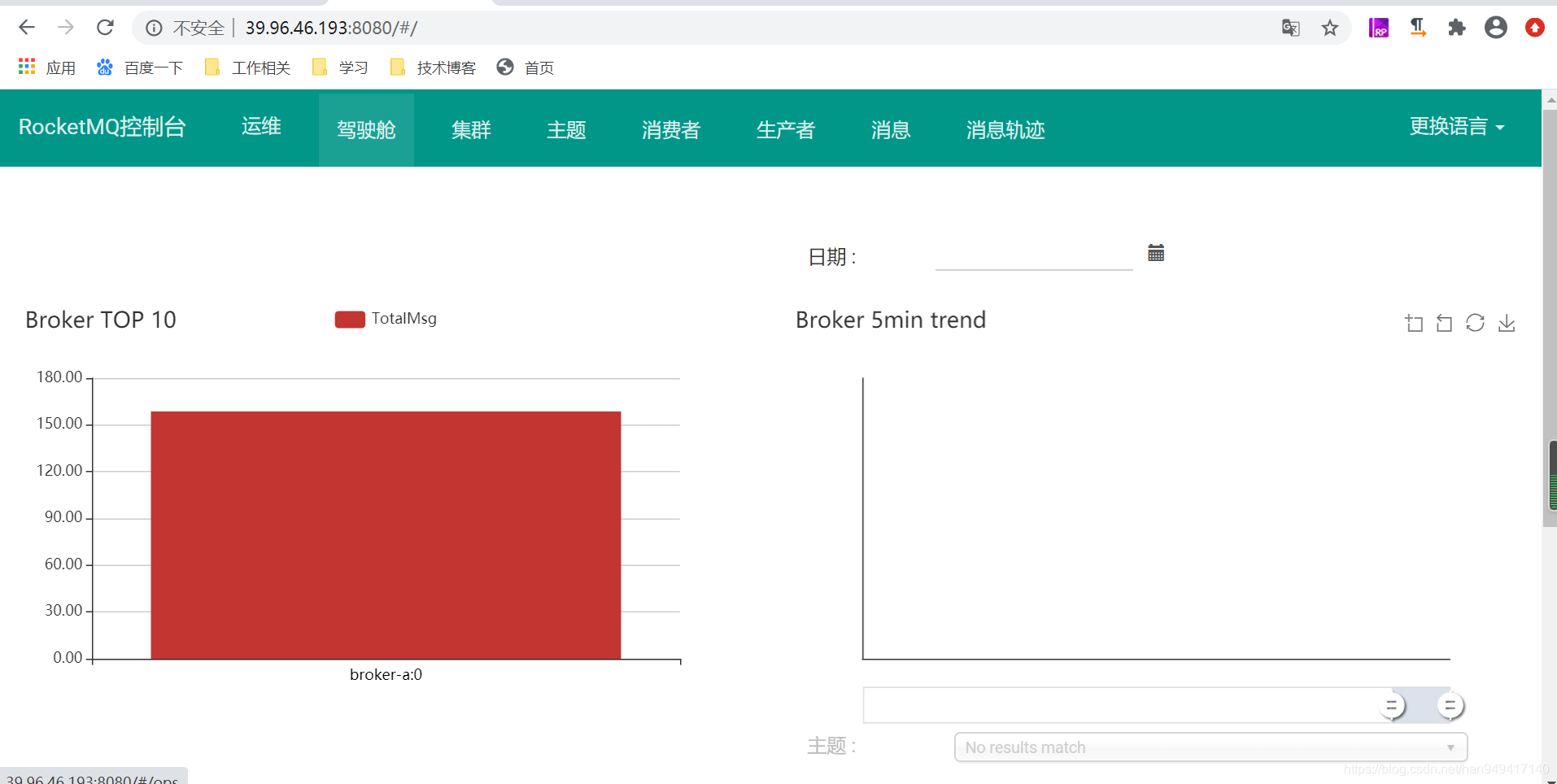This screenshot has height=784, width=1557.
Task: Download the Broker 5min trend chart as image
Action: [x=1507, y=323]
